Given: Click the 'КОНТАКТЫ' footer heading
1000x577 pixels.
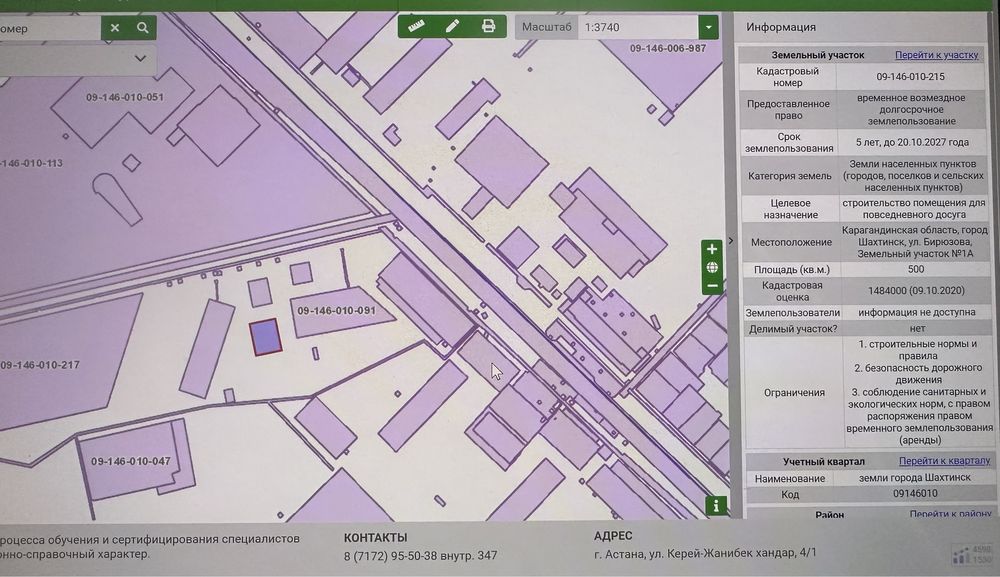Looking at the screenshot, I should click(375, 537).
